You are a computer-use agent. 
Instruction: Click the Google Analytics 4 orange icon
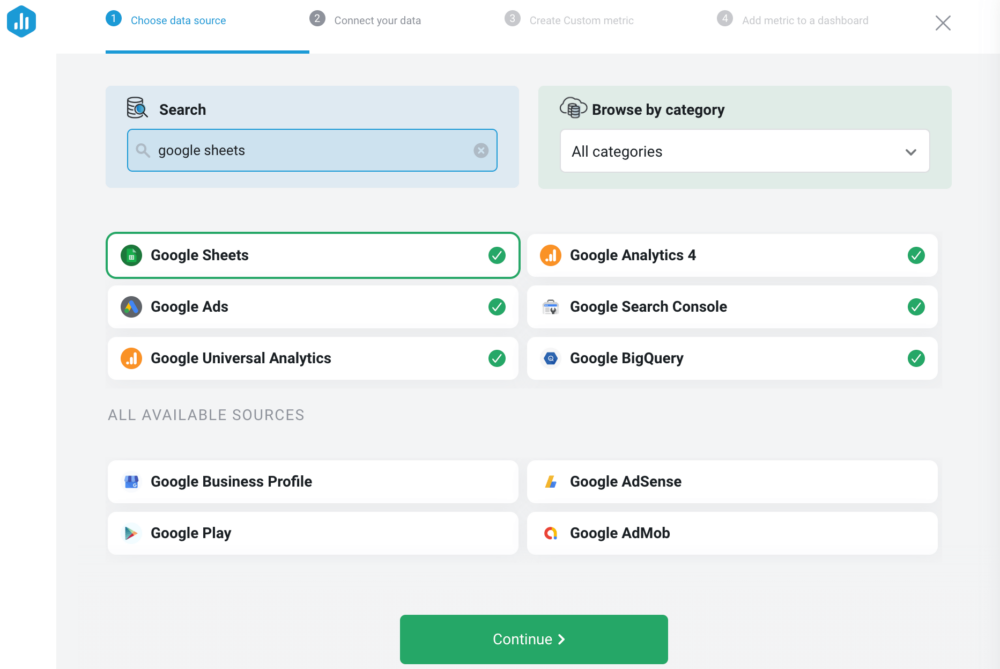coord(550,255)
